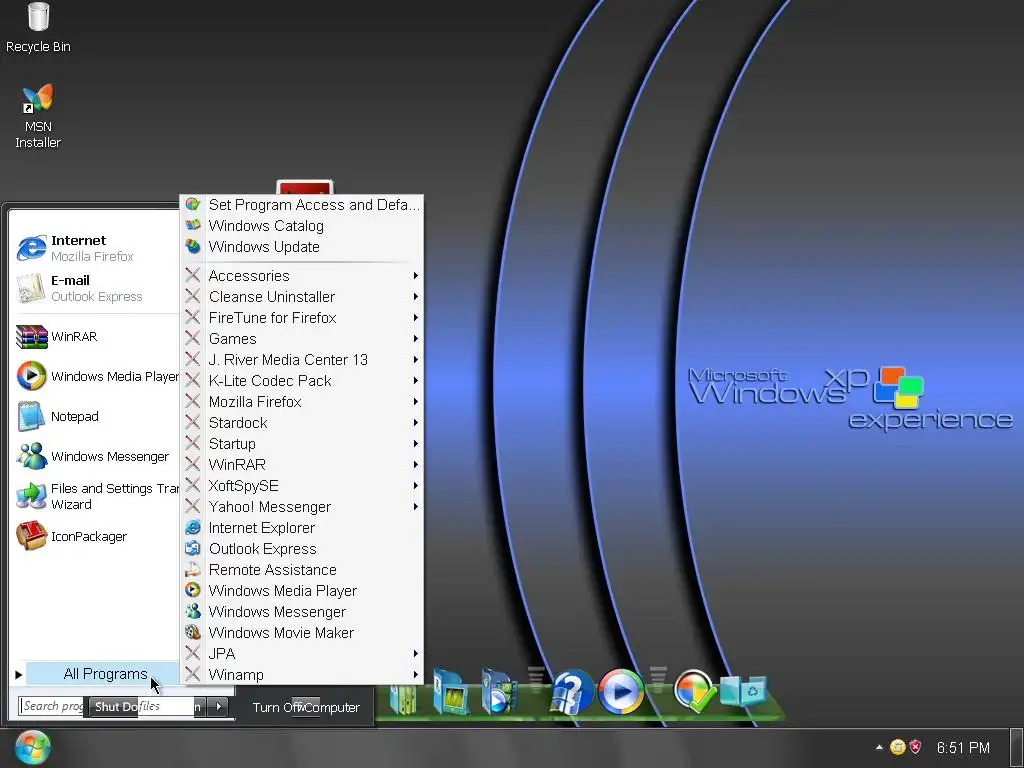Open the film strip video dock icon

coord(498,691)
